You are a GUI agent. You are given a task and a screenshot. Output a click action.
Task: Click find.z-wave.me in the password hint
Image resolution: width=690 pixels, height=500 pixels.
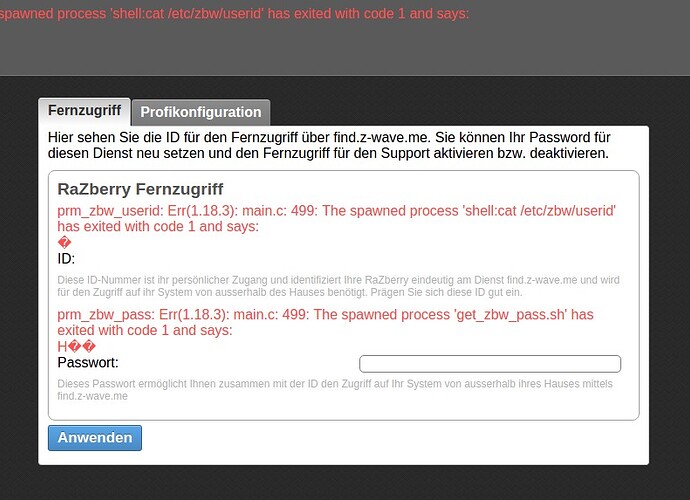[x=92, y=396]
